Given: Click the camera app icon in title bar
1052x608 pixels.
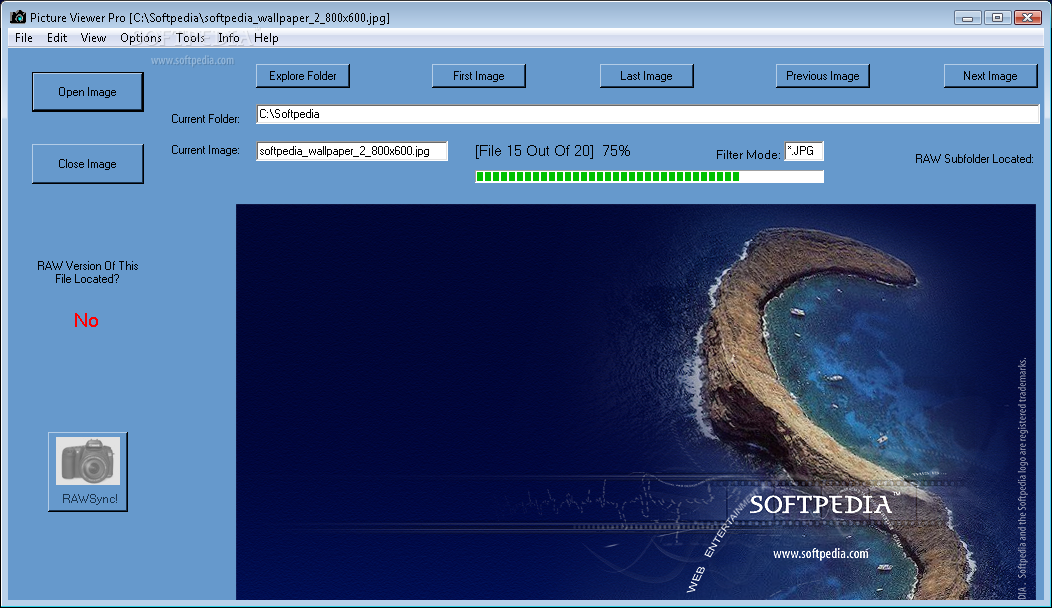Looking at the screenshot, I should tap(18, 17).
